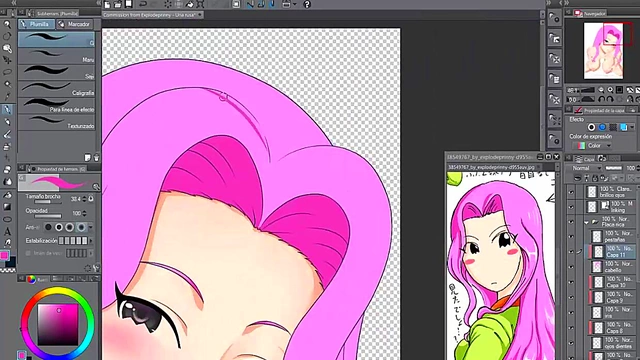The image size is (640, 360).
Task: Choose the Maru pen sub tool
Action: 56,56
